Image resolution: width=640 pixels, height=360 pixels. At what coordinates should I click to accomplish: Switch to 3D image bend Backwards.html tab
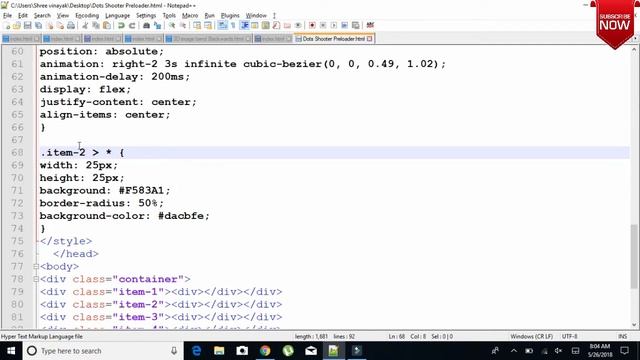coord(208,39)
